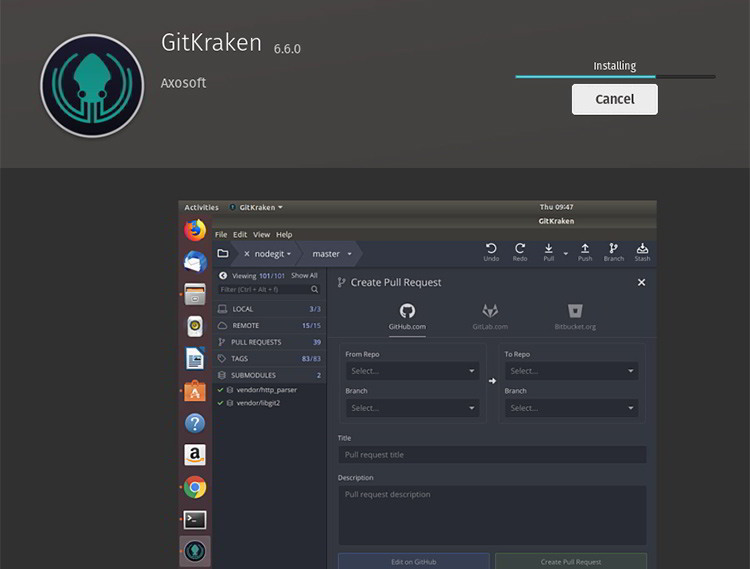
Task: Open the To Repo Branch dropdown
Action: (572, 408)
